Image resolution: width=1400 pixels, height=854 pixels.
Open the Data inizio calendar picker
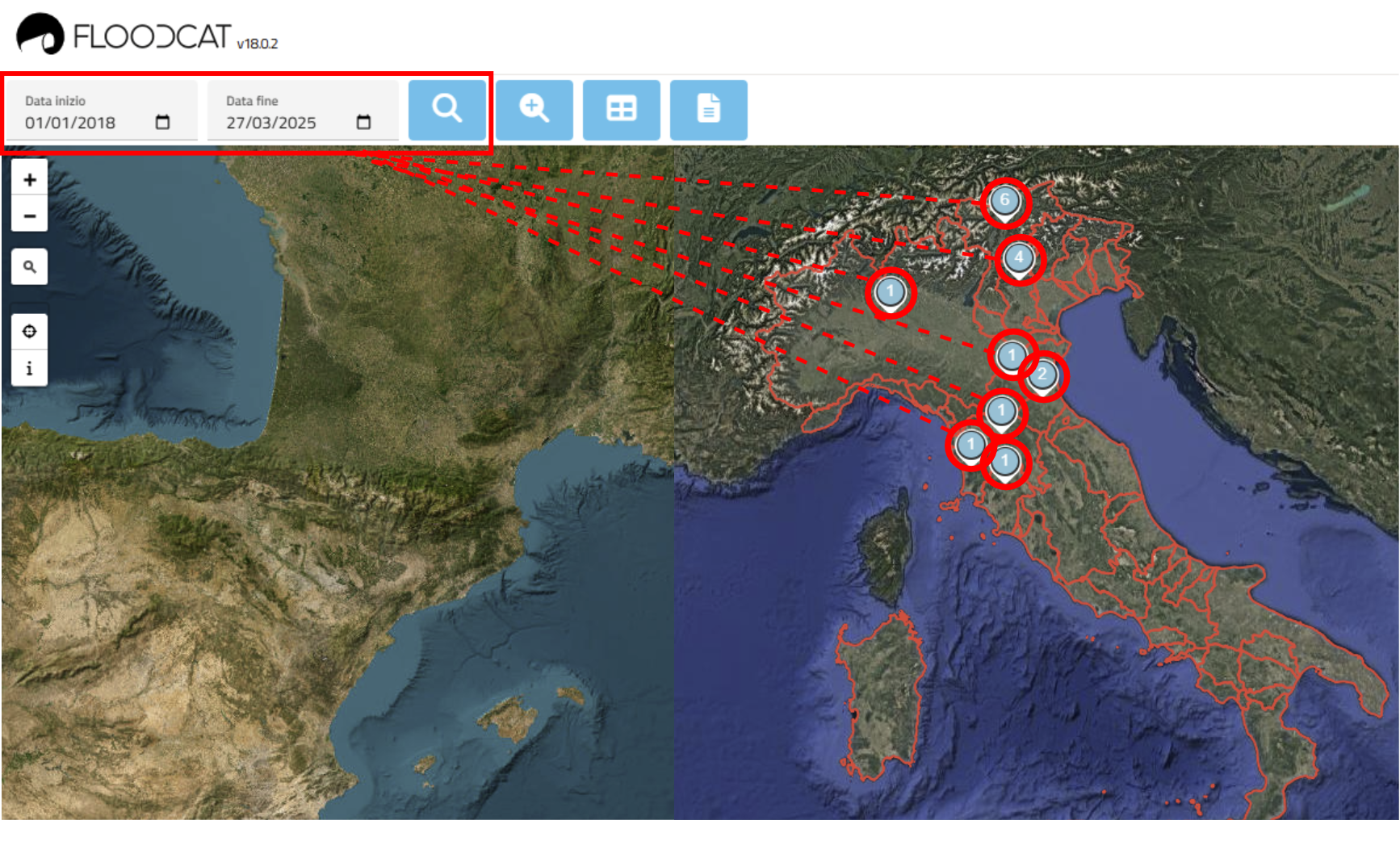pos(162,122)
